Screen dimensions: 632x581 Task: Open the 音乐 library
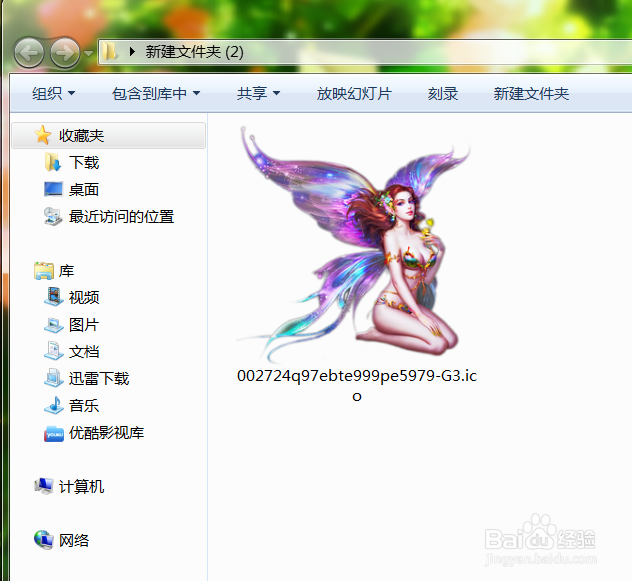[84, 406]
